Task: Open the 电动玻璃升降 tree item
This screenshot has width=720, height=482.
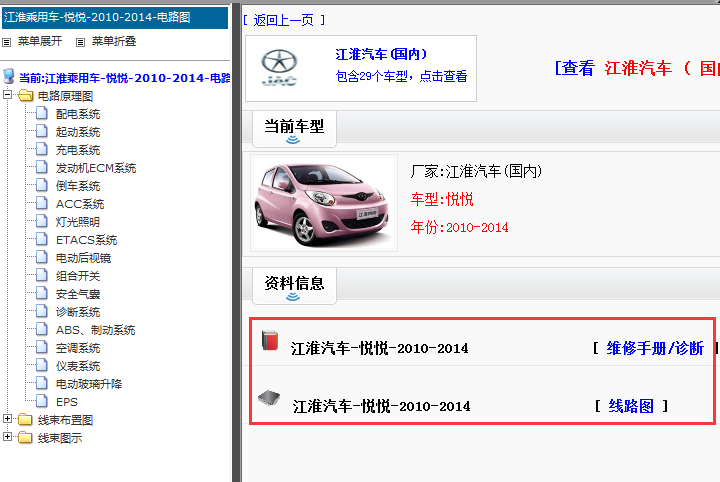Action: tap(89, 384)
